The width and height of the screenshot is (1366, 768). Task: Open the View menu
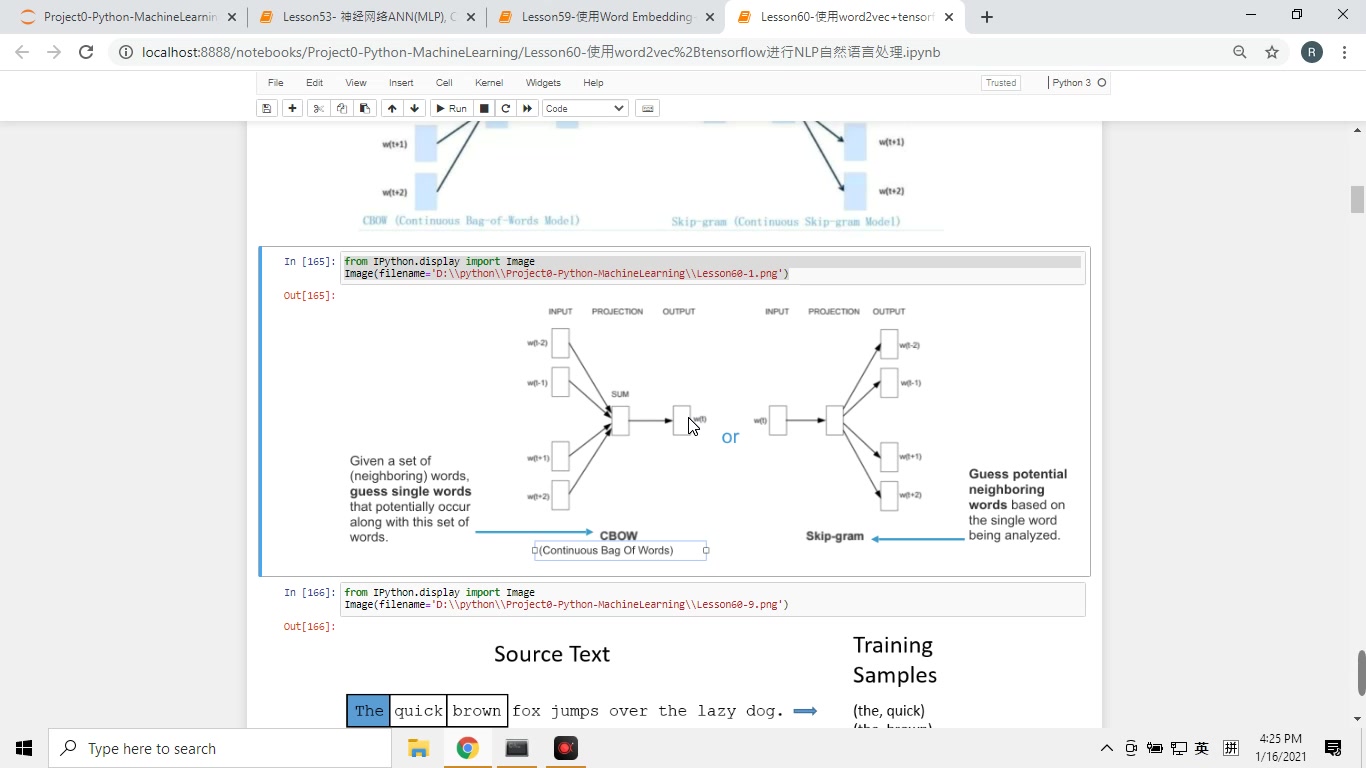tap(356, 83)
